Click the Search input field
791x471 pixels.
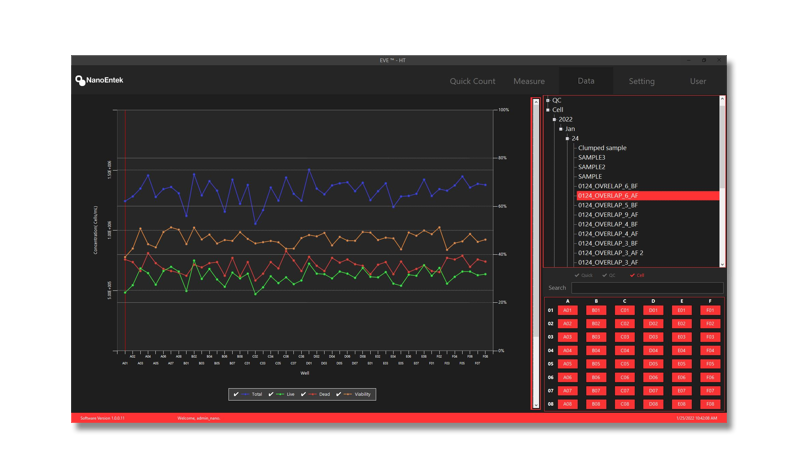(x=646, y=288)
